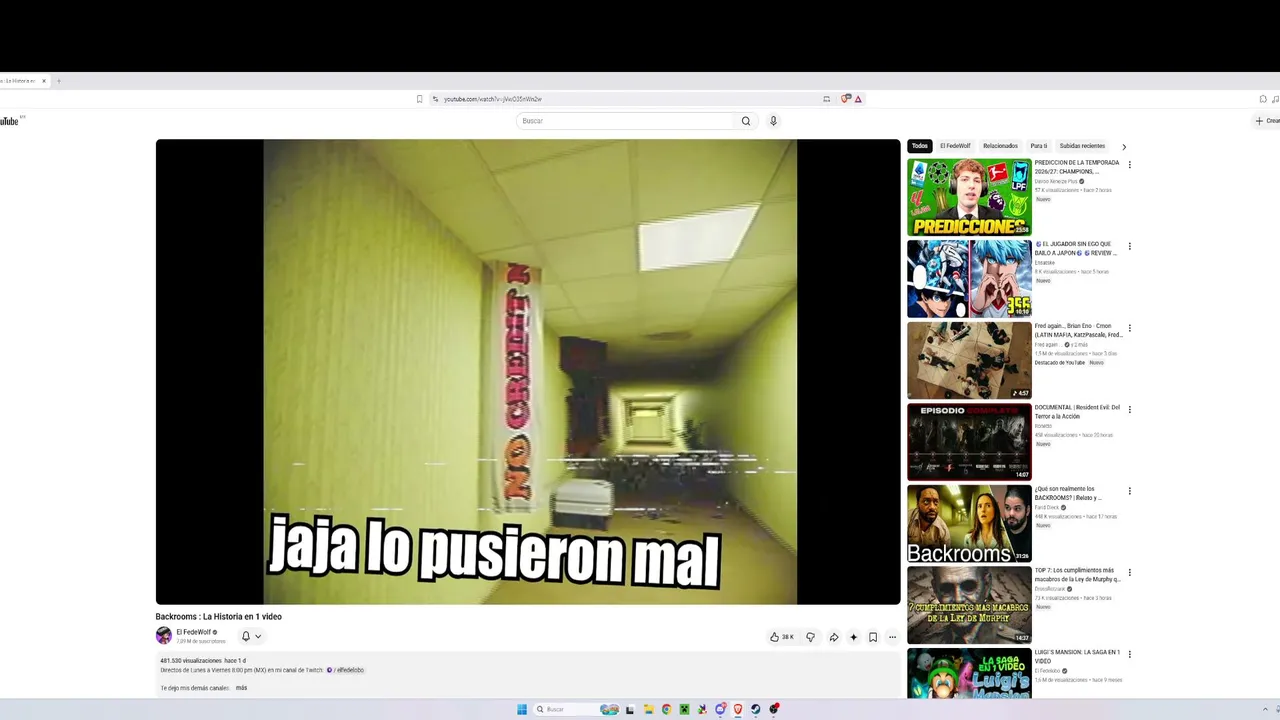Click the Backrooms video player frame
The width and height of the screenshot is (1280, 720).
coord(528,372)
